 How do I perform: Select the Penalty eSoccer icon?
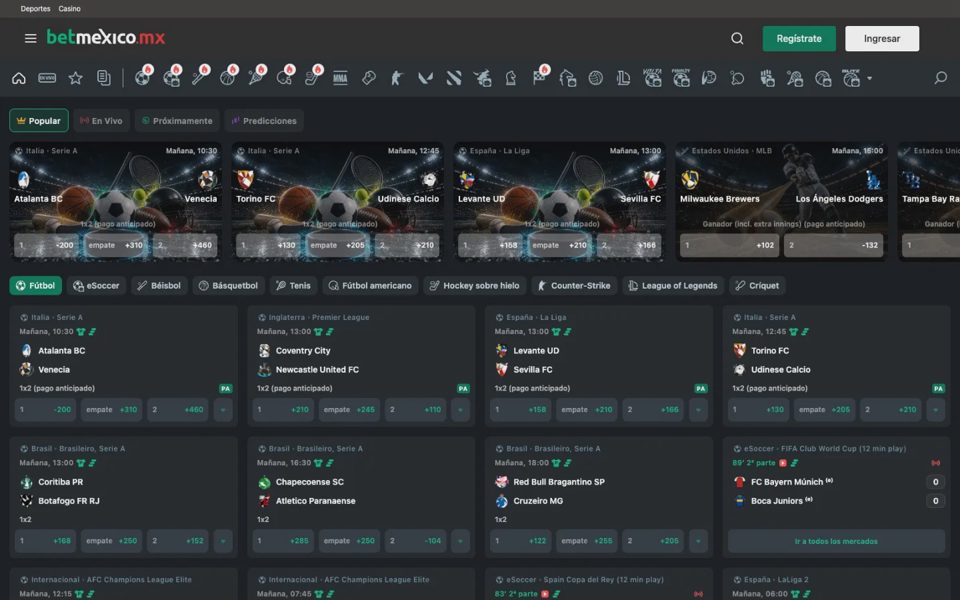pyautogui.click(x=681, y=78)
